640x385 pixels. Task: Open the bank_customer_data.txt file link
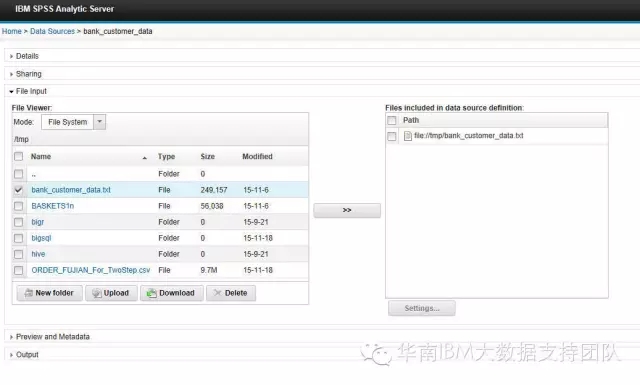[71, 190]
